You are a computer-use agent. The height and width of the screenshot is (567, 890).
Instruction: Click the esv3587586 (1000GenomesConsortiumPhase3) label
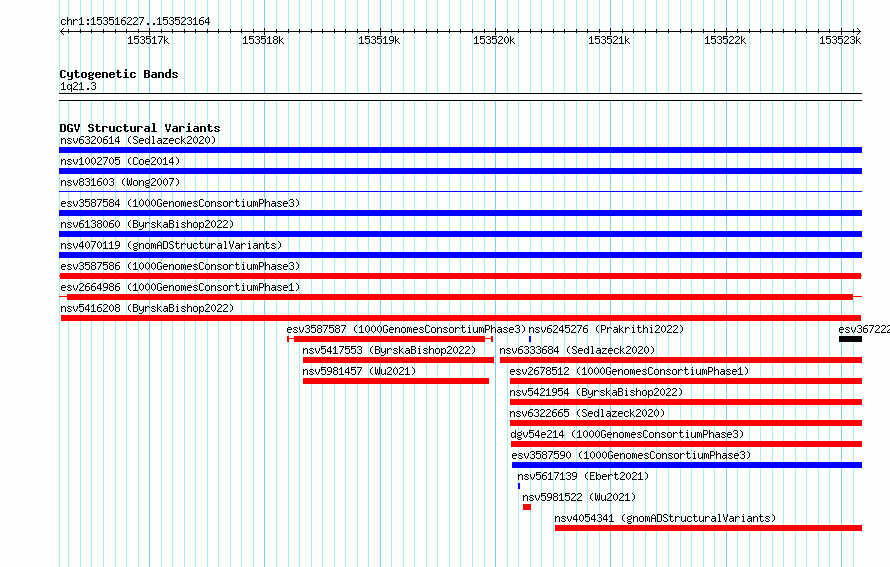pos(180,266)
